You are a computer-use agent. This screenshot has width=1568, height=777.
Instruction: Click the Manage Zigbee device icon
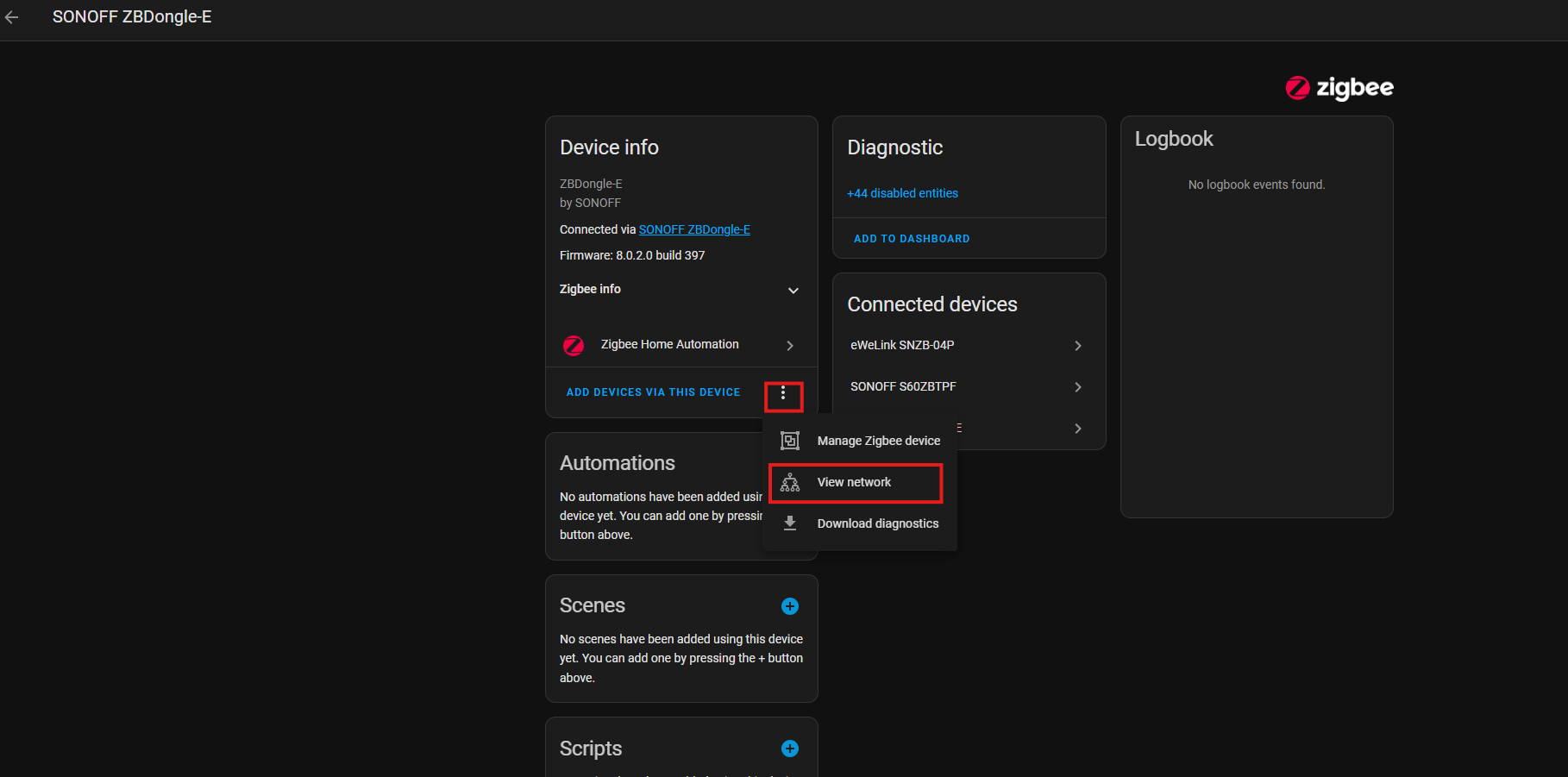[789, 440]
